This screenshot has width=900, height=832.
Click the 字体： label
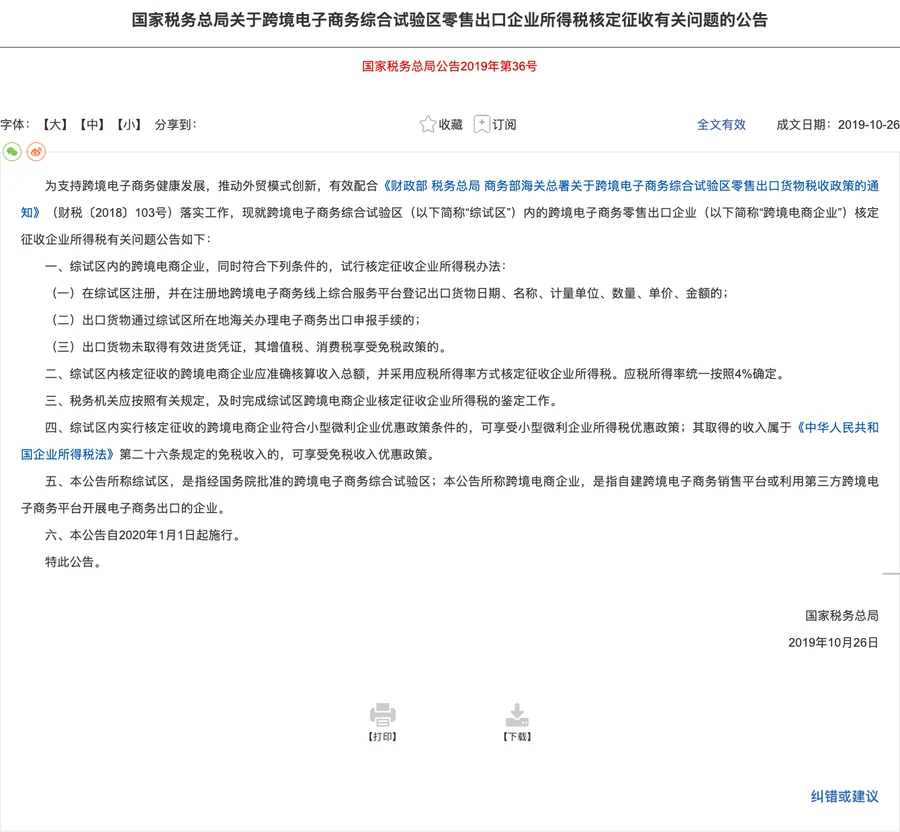(x=15, y=125)
